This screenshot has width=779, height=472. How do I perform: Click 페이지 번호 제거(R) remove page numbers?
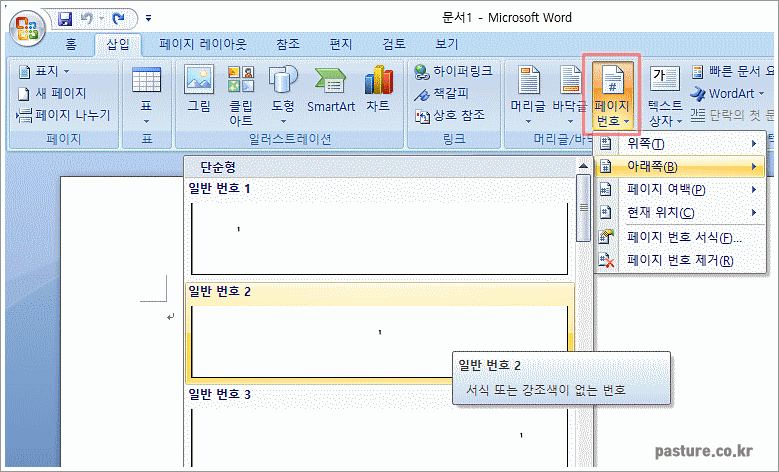coord(680,260)
